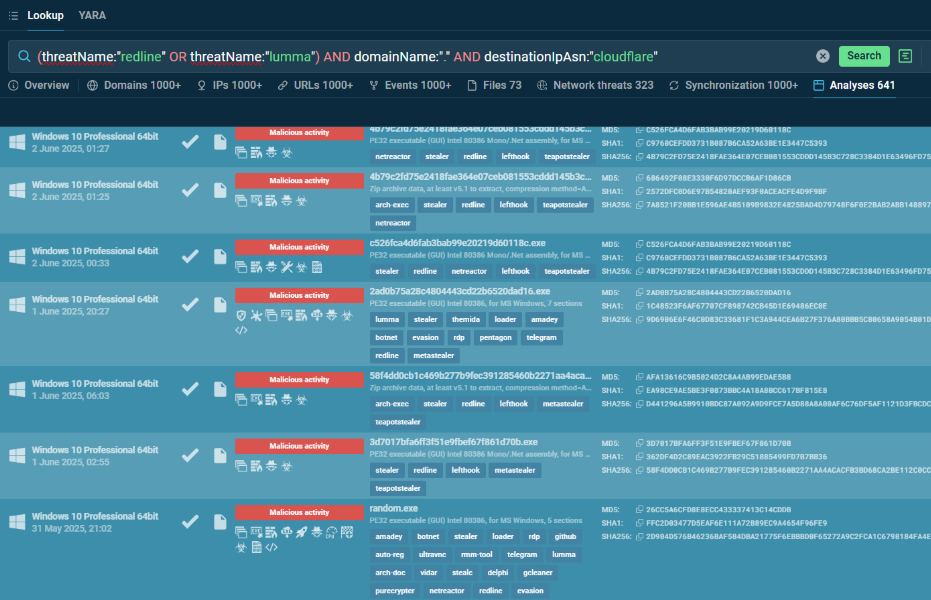Click the hamburger menu icon beside Lookup
The width and height of the screenshot is (931, 600).
coord(14,15)
